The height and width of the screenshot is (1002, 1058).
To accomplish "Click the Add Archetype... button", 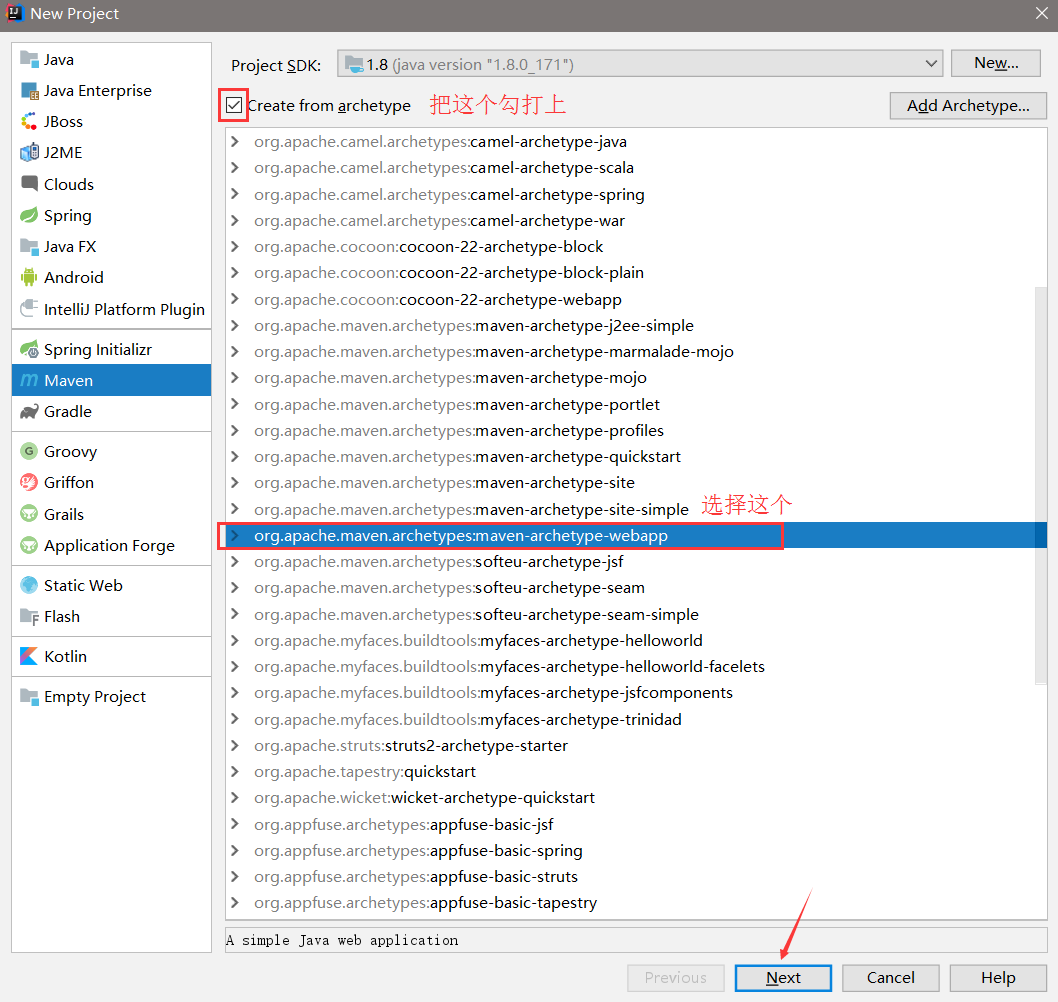I will (968, 106).
